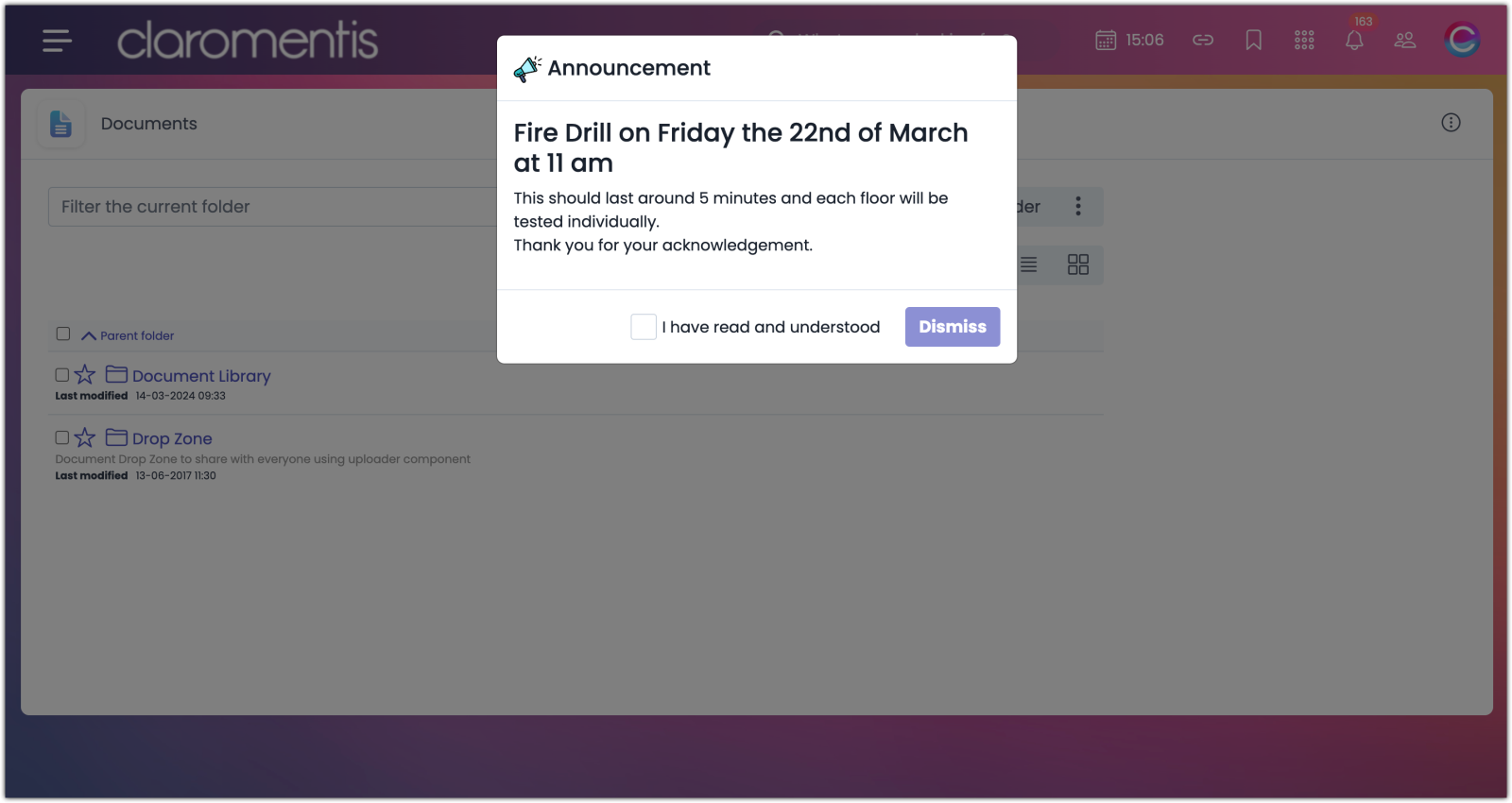
Task: Click the Documents info icon
Action: click(x=1451, y=123)
